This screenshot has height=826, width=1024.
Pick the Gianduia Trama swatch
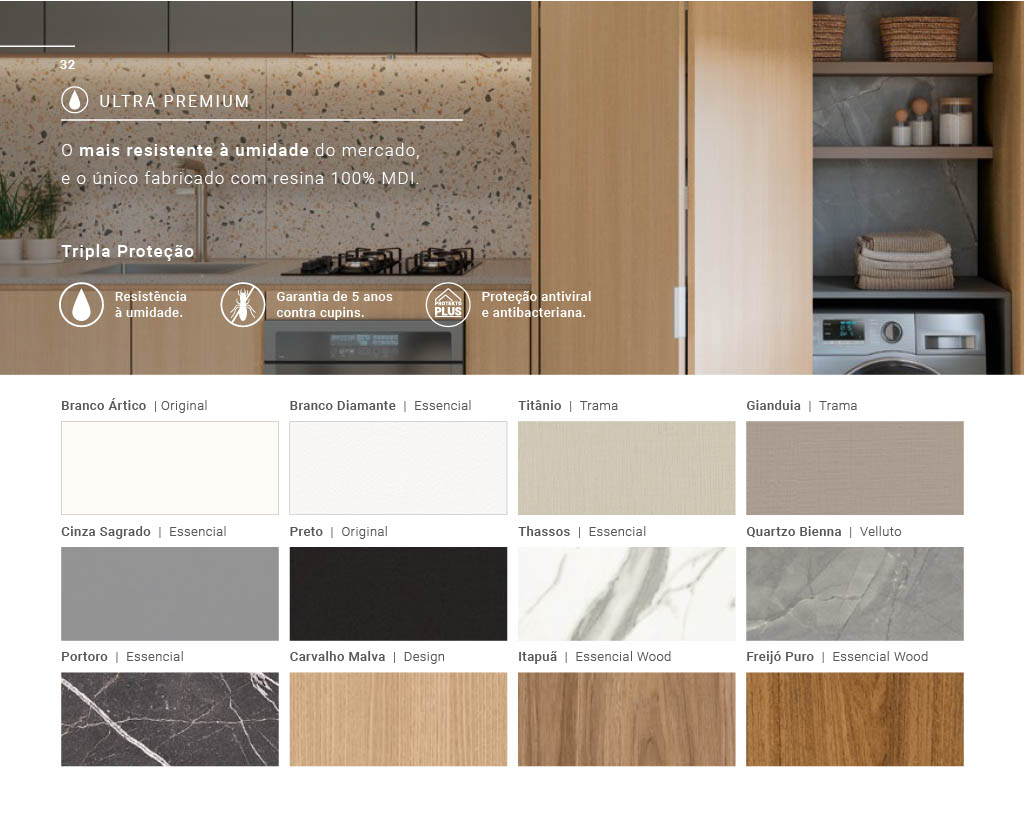(x=855, y=468)
